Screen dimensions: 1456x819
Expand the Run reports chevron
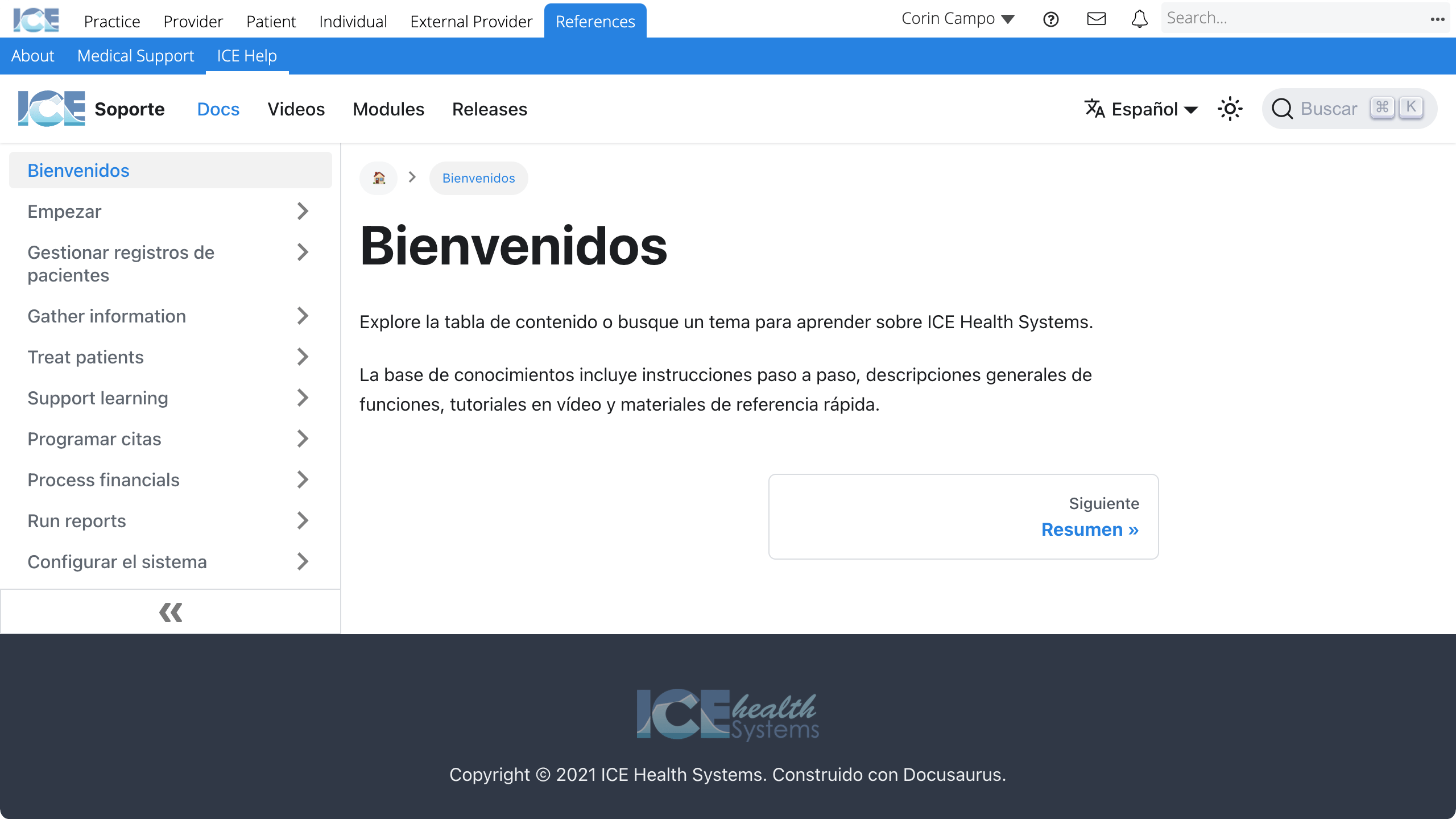pos(303,520)
